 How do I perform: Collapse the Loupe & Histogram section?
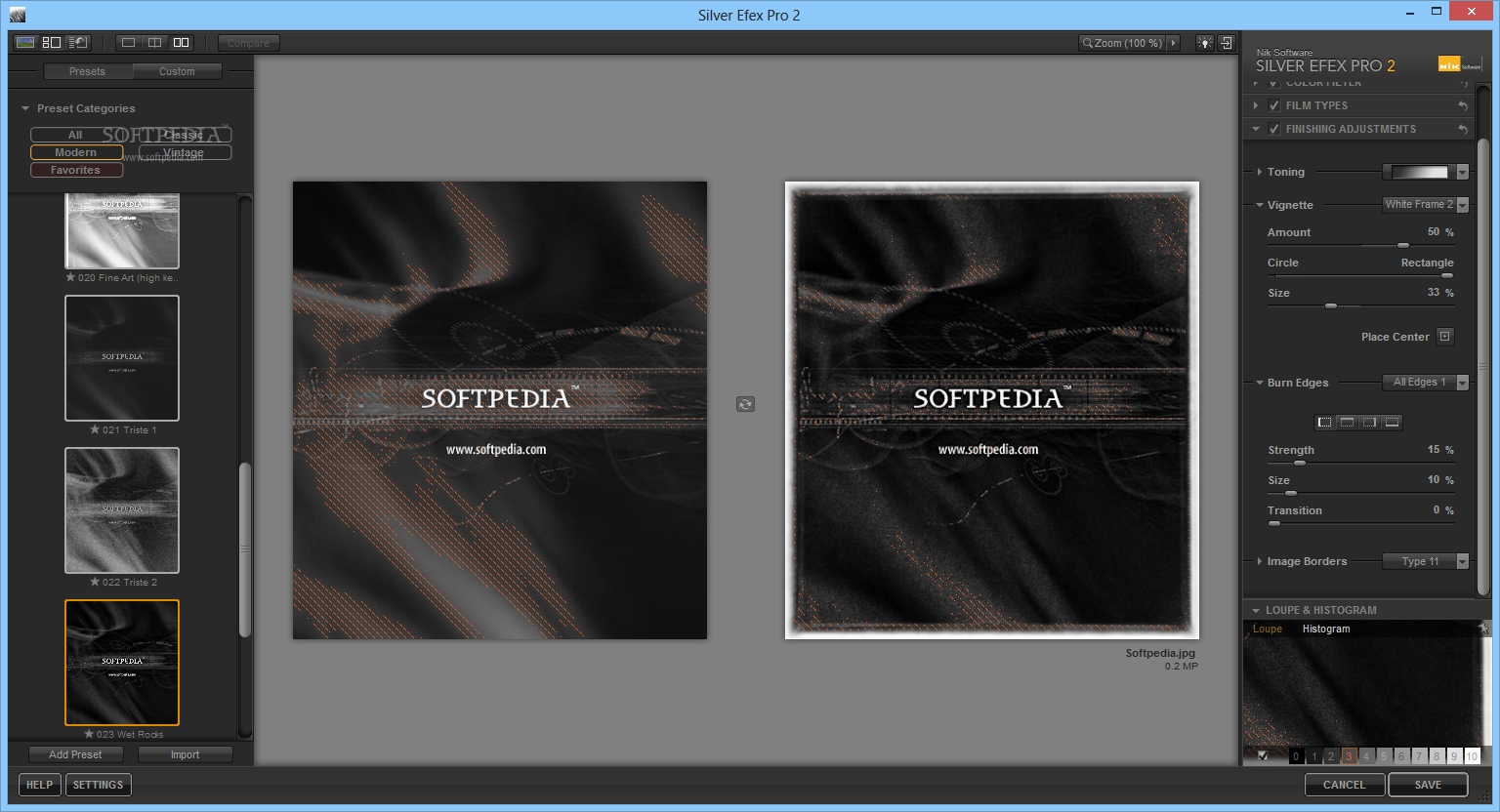coord(1256,610)
